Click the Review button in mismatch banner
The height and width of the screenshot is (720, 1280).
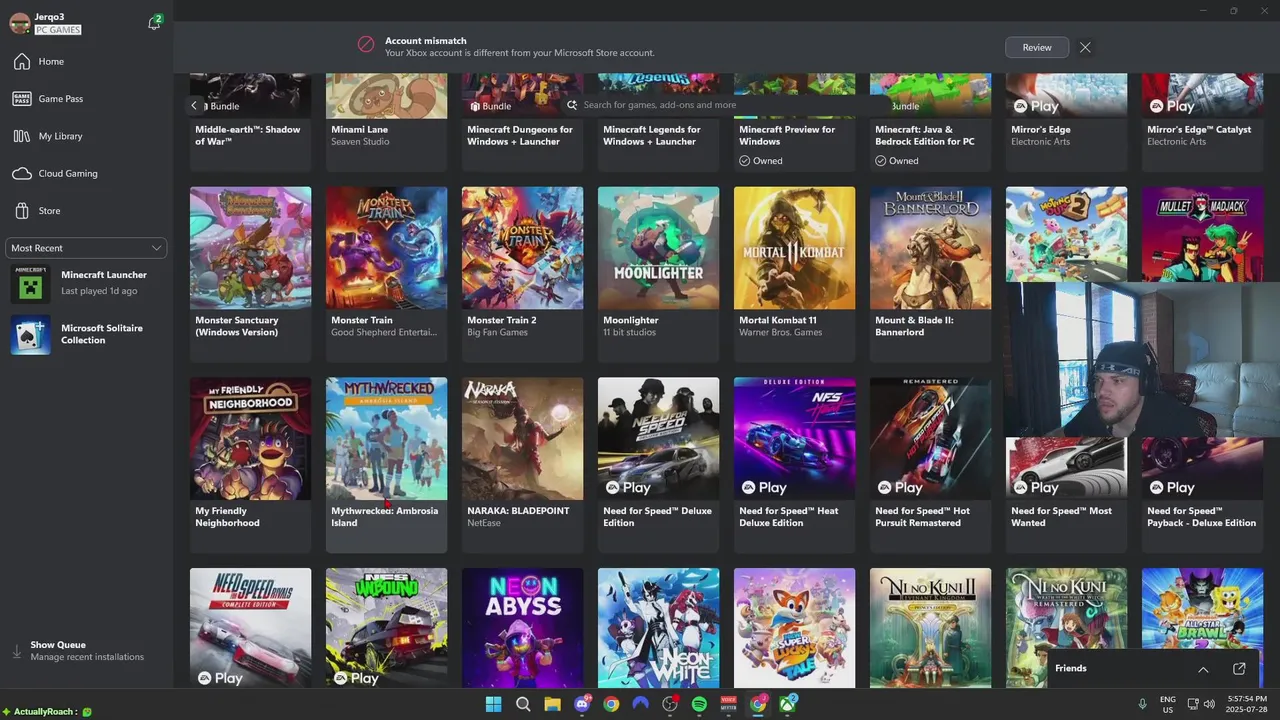click(1036, 47)
